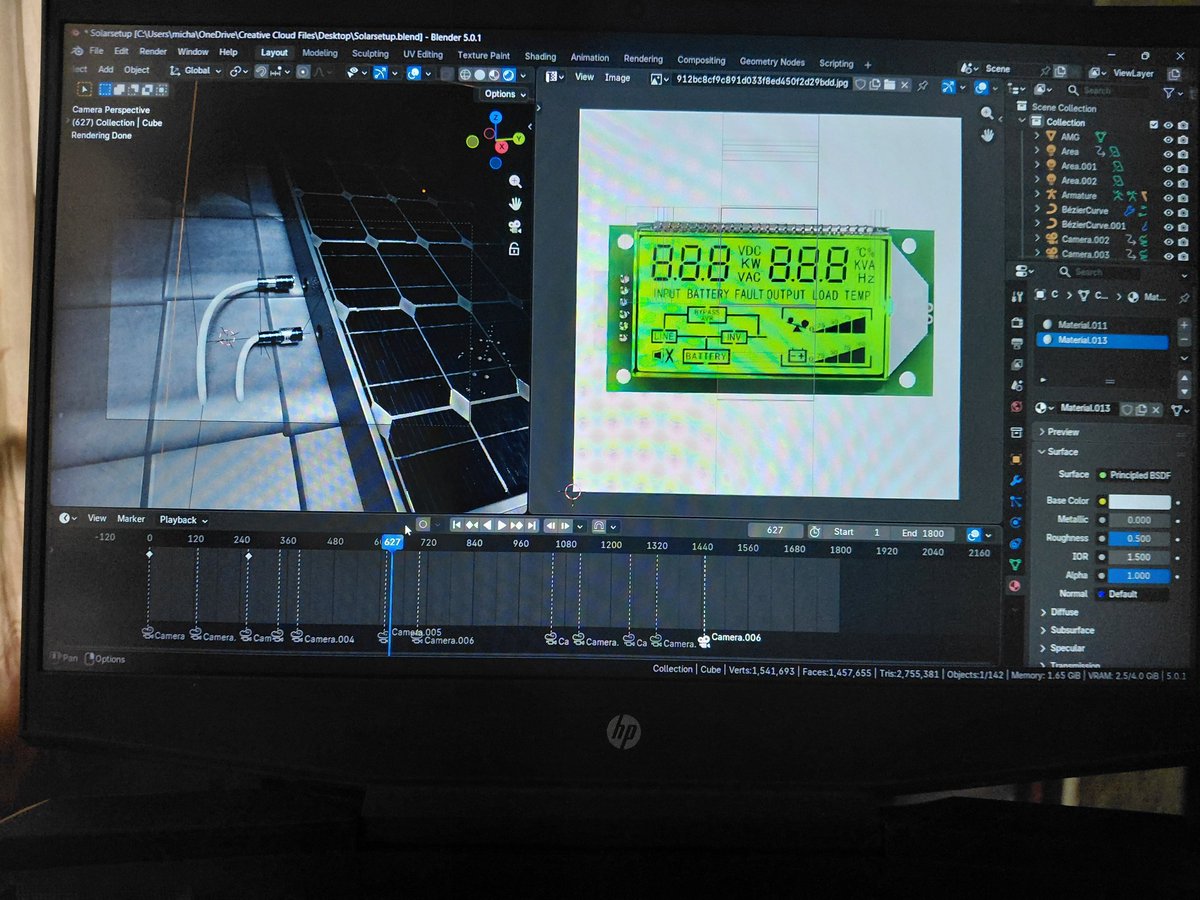Open the File menu
The image size is (1200, 900).
96,51
